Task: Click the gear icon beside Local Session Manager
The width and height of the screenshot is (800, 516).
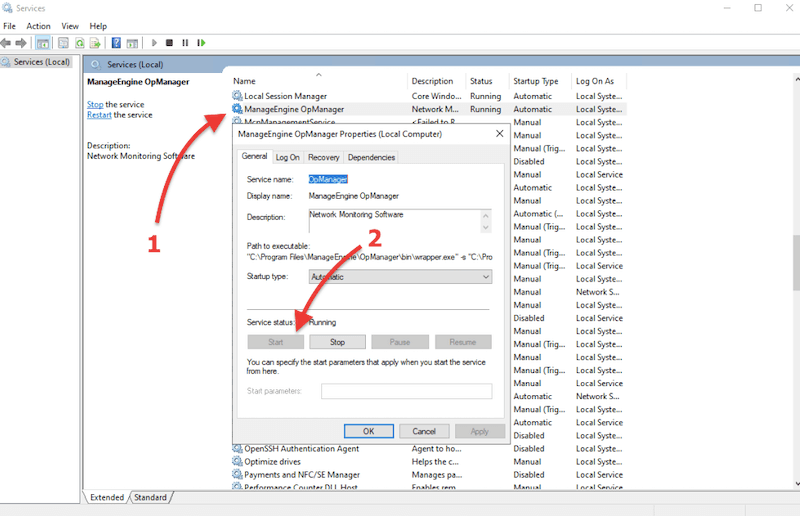Action: click(x=237, y=95)
